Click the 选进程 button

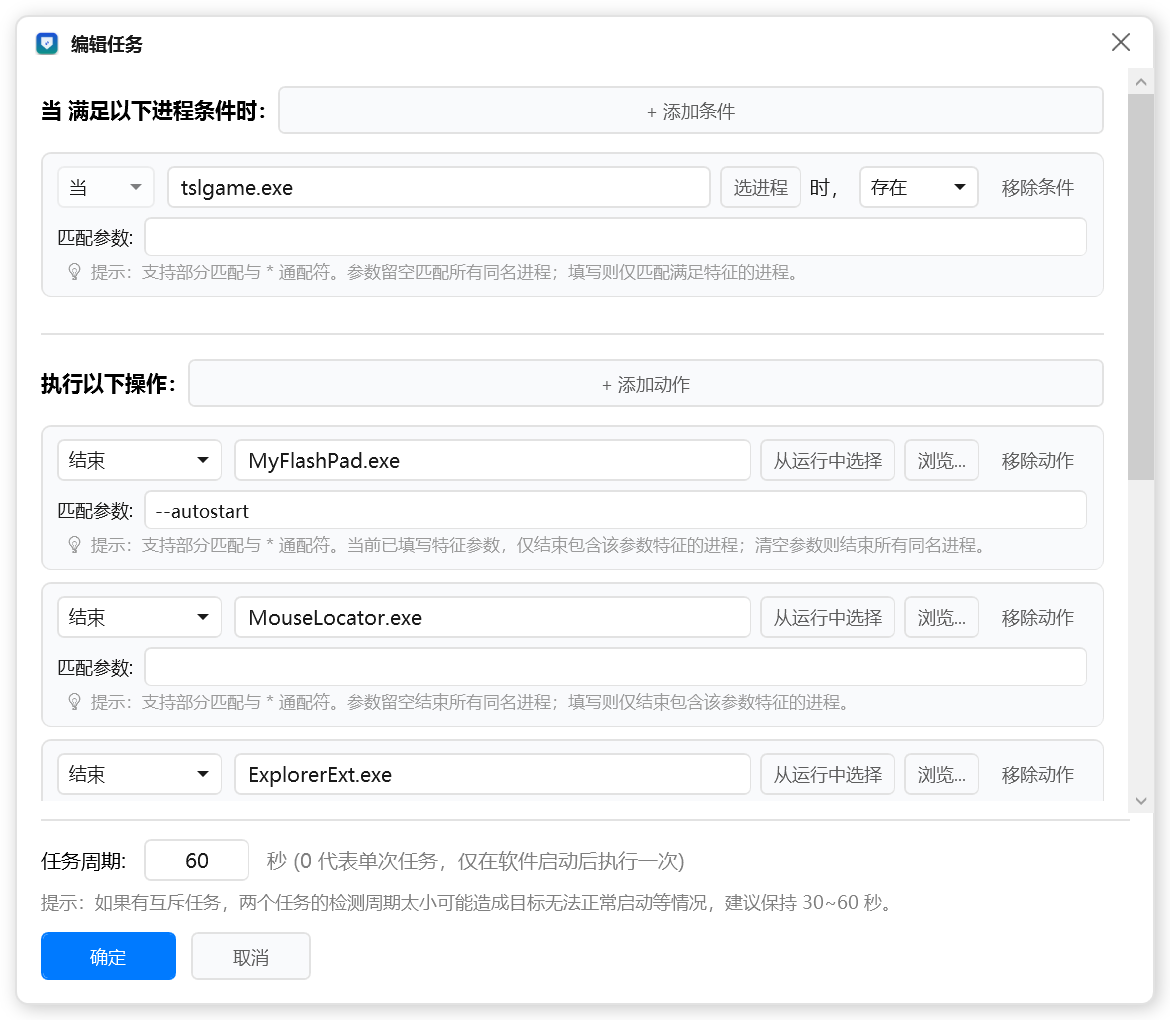tap(760, 187)
